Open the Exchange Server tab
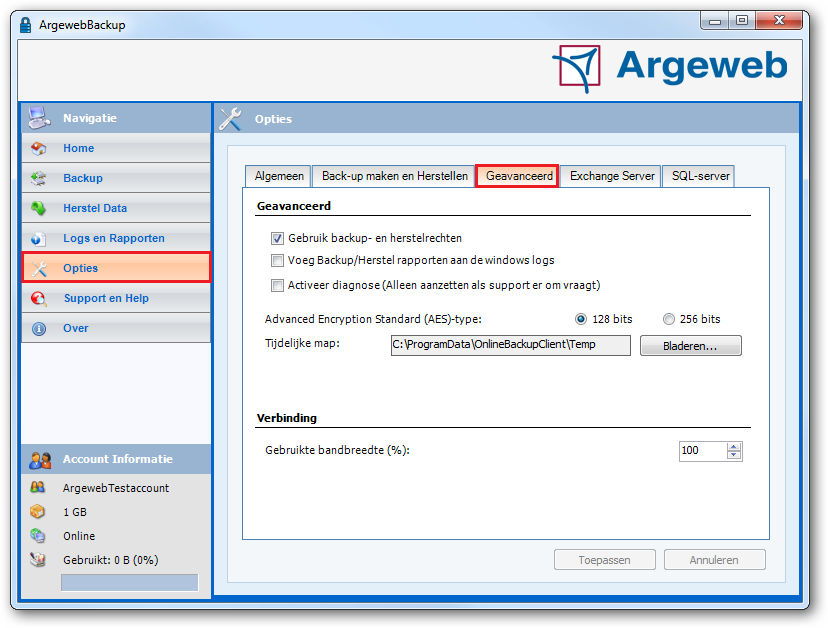Image resolution: width=828 pixels, height=628 pixels. pos(611,176)
